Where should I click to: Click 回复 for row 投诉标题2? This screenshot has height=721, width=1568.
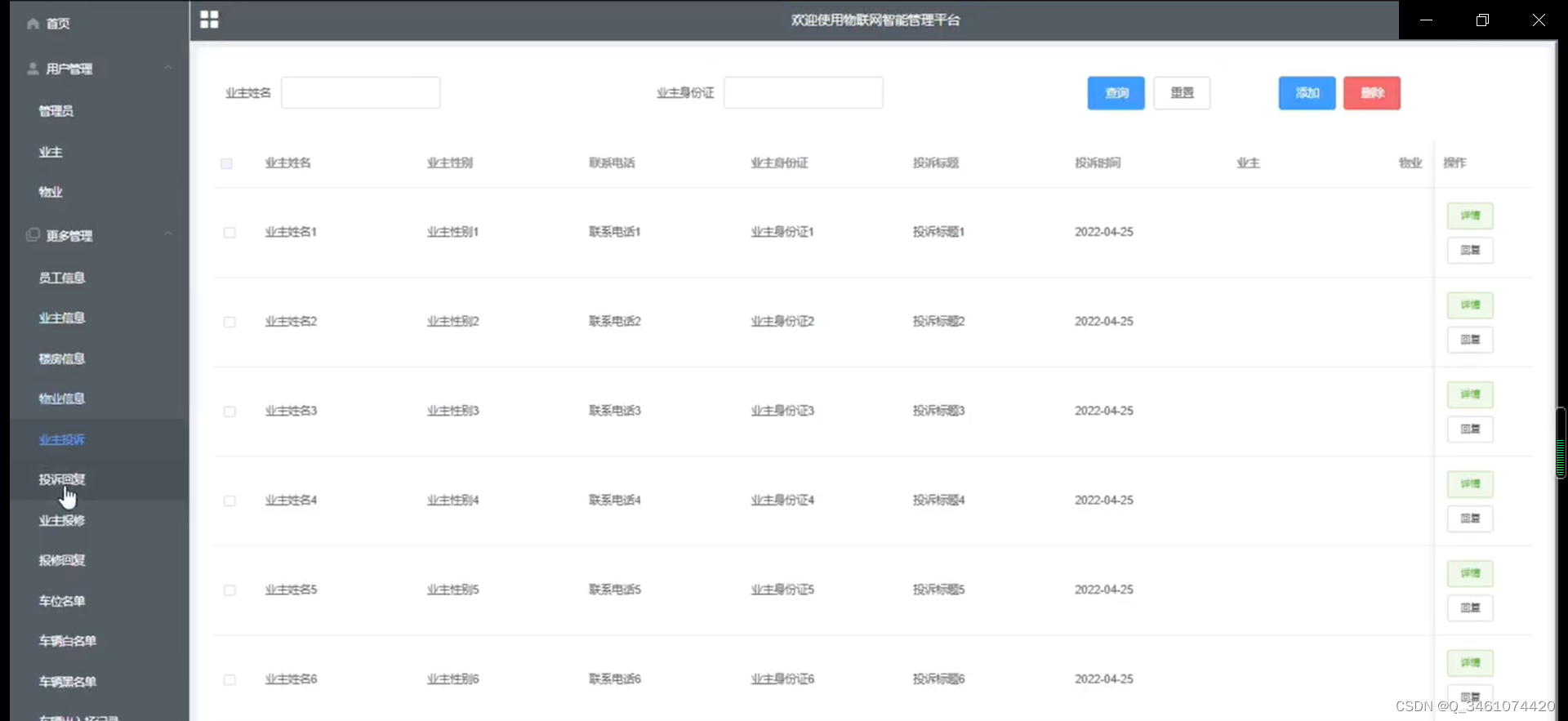pos(1470,340)
